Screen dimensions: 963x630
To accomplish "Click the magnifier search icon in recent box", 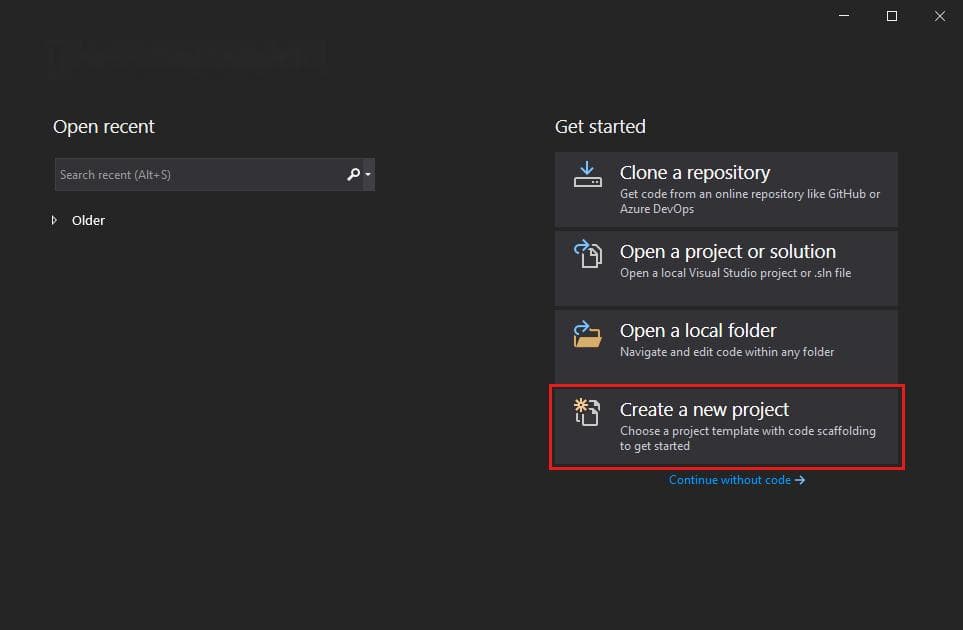I will [353, 174].
